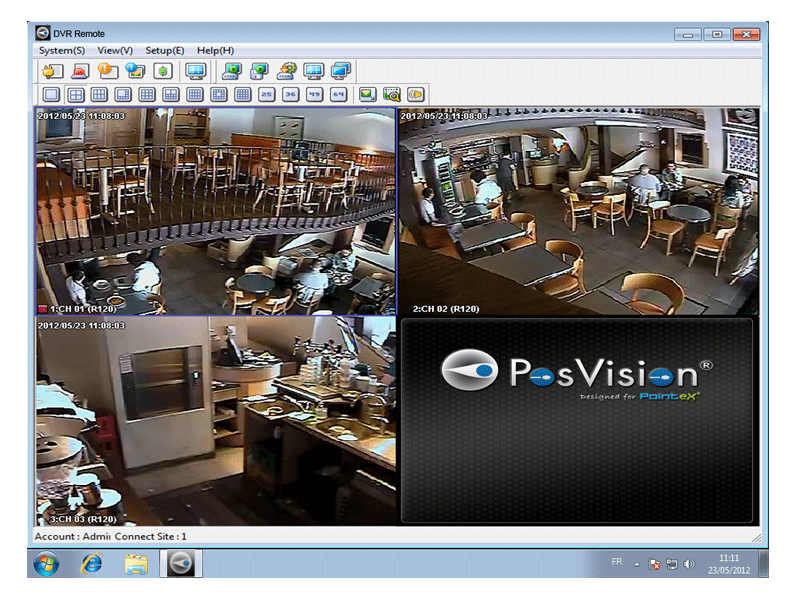The width and height of the screenshot is (800, 600).
Task: Open Windows Explorer folder on taskbar
Action: pos(136,564)
